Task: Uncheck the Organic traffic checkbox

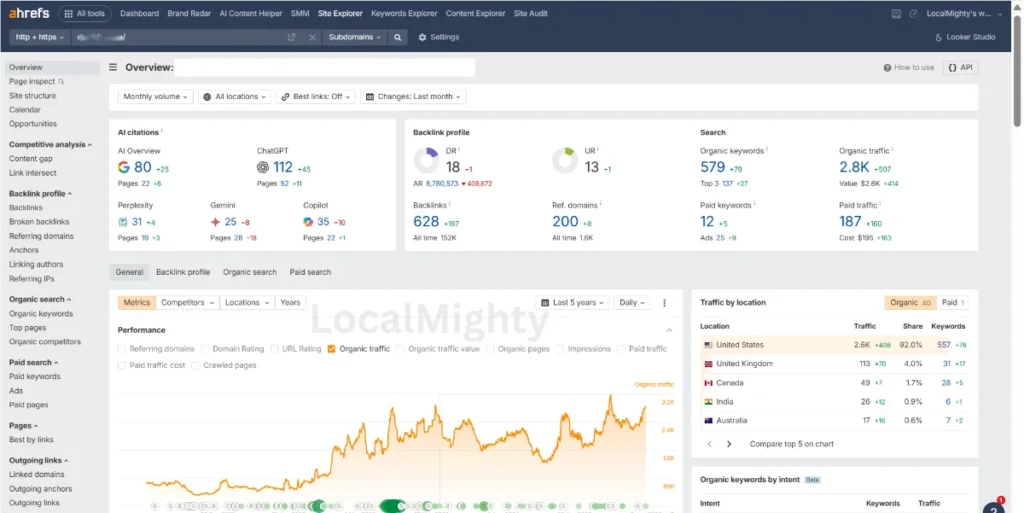Action: [x=332, y=349]
